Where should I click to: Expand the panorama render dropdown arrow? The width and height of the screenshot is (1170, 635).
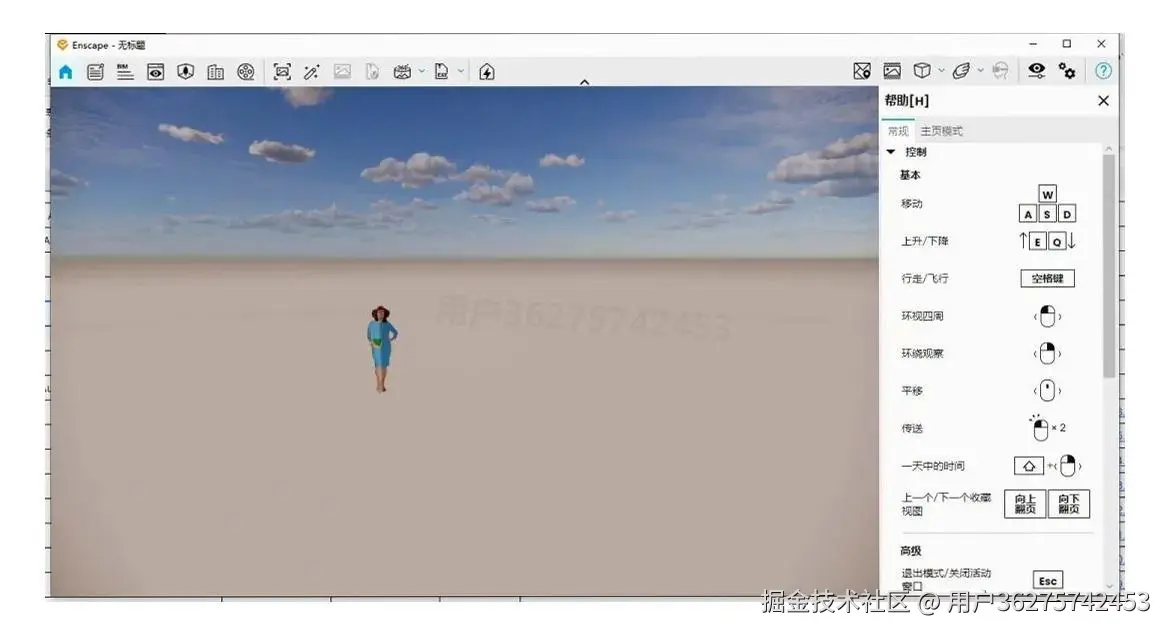422,72
